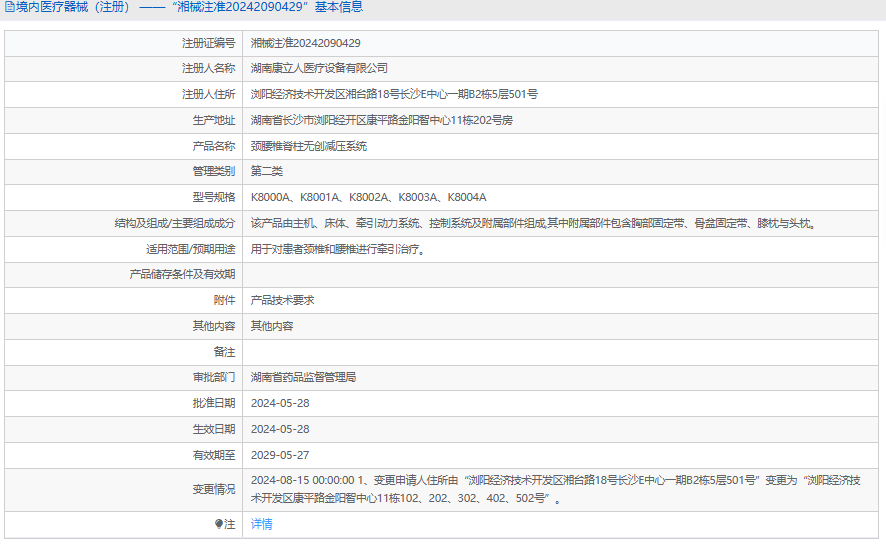Image resolution: width=886 pixels, height=546 pixels.
Task: Click the 适用范围/预期用途 label
Action: 190,249
